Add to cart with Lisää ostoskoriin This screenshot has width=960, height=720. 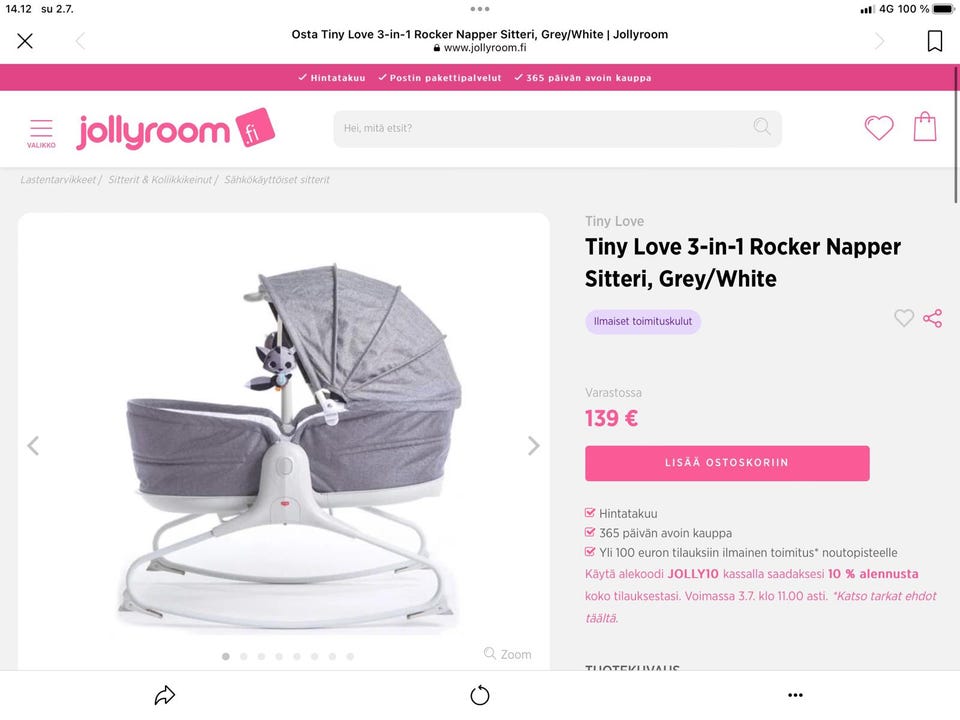tap(727, 463)
